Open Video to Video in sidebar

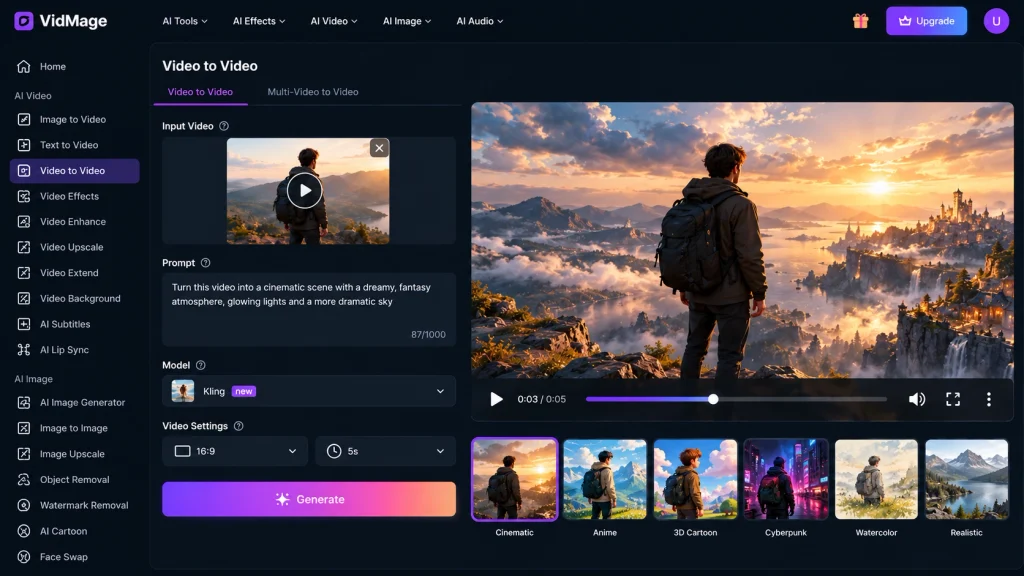pyautogui.click(x=74, y=170)
